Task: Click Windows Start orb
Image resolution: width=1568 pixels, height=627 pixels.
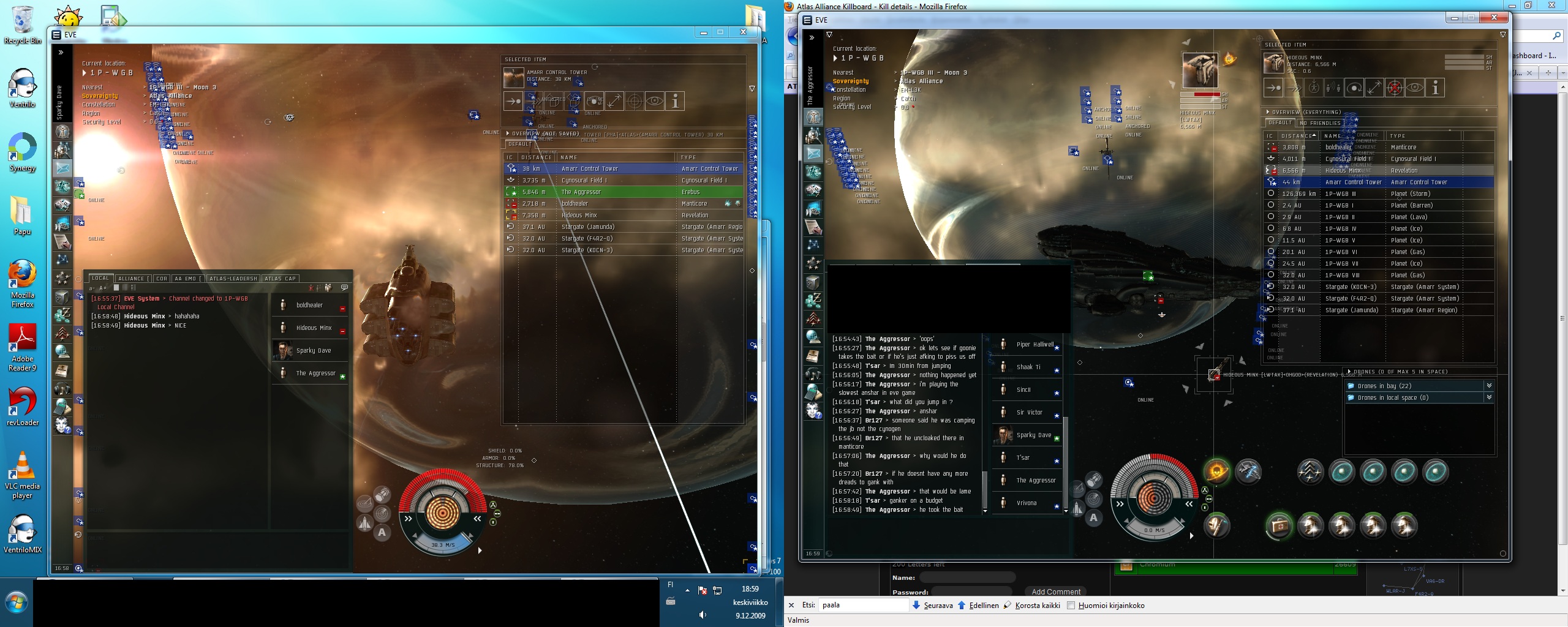Action: click(17, 603)
